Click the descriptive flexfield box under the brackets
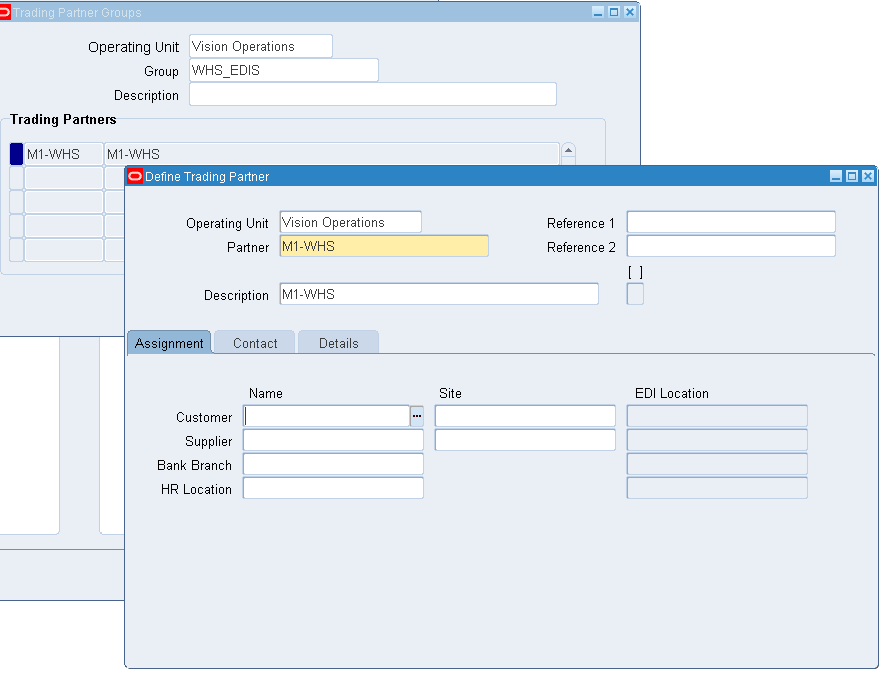 pyautogui.click(x=635, y=294)
